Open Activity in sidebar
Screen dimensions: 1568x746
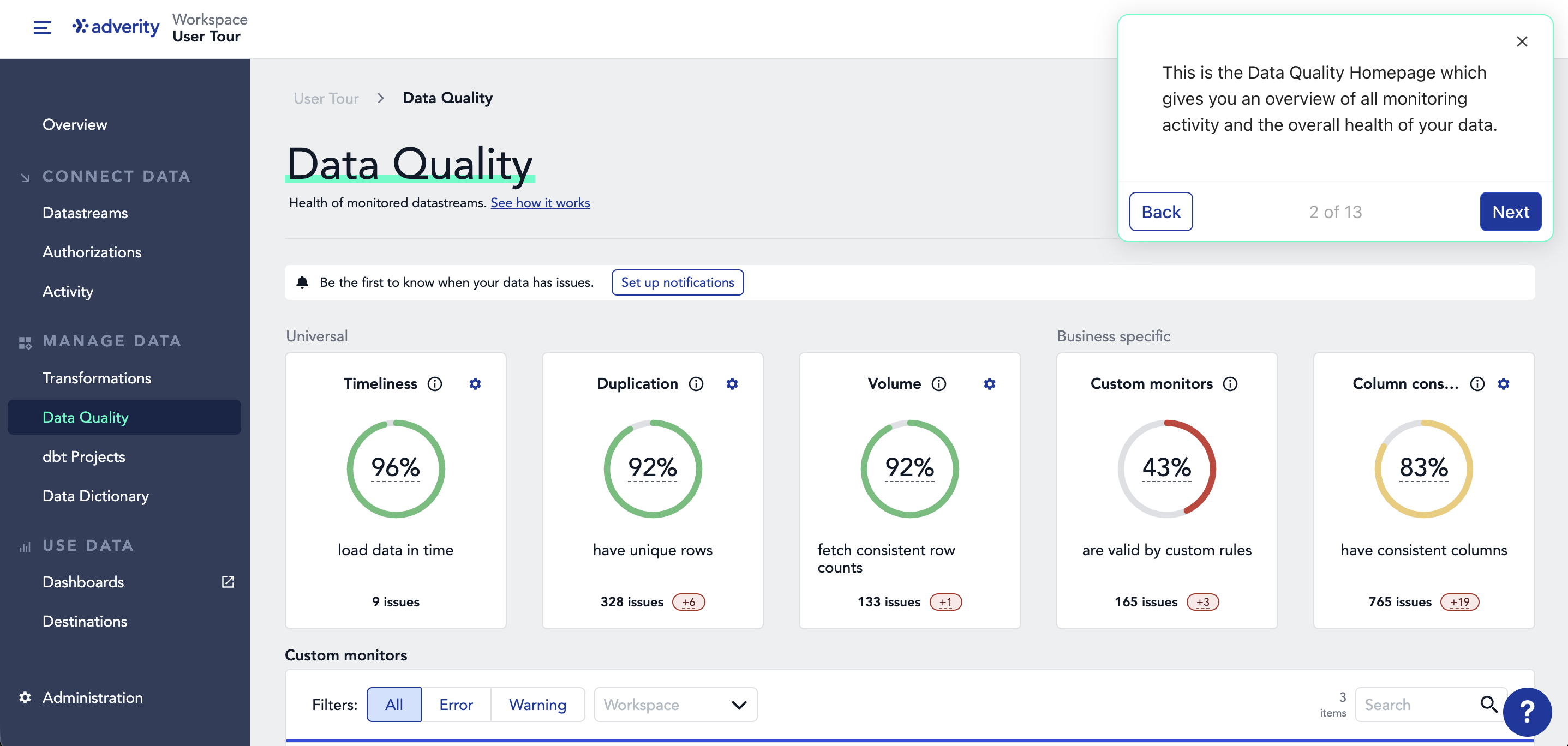point(68,291)
